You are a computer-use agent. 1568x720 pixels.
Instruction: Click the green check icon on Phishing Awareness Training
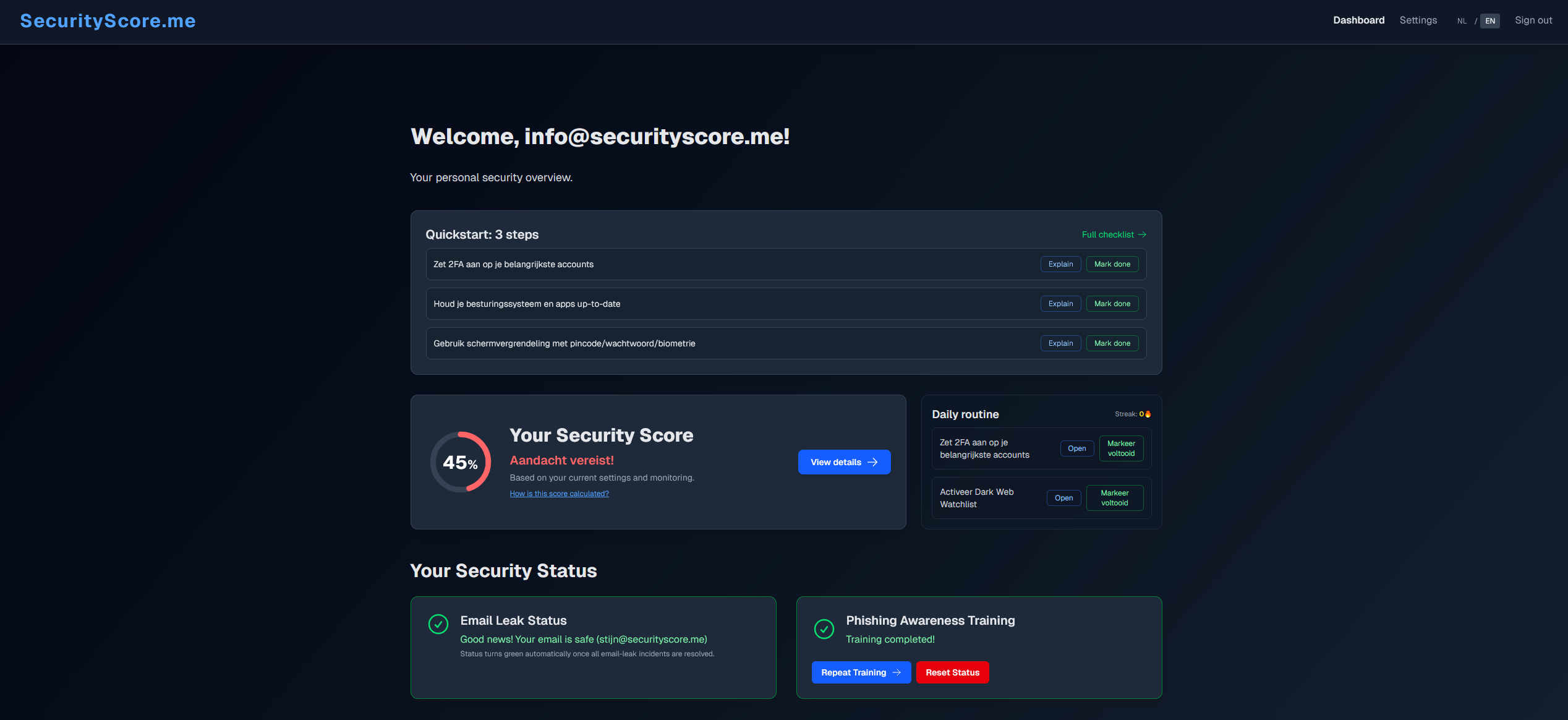pos(824,628)
